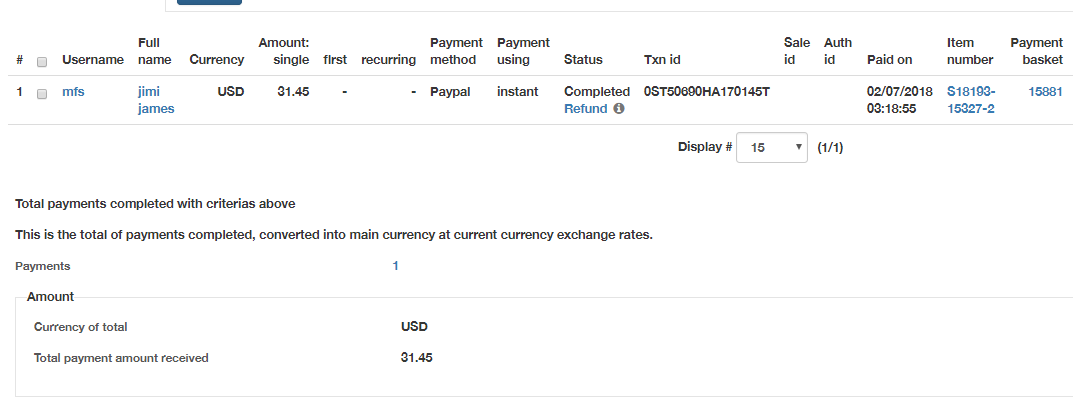Image resolution: width=1073 pixels, height=409 pixels.
Task: Toggle the select-all checkbox in table header
Action: tap(42, 62)
